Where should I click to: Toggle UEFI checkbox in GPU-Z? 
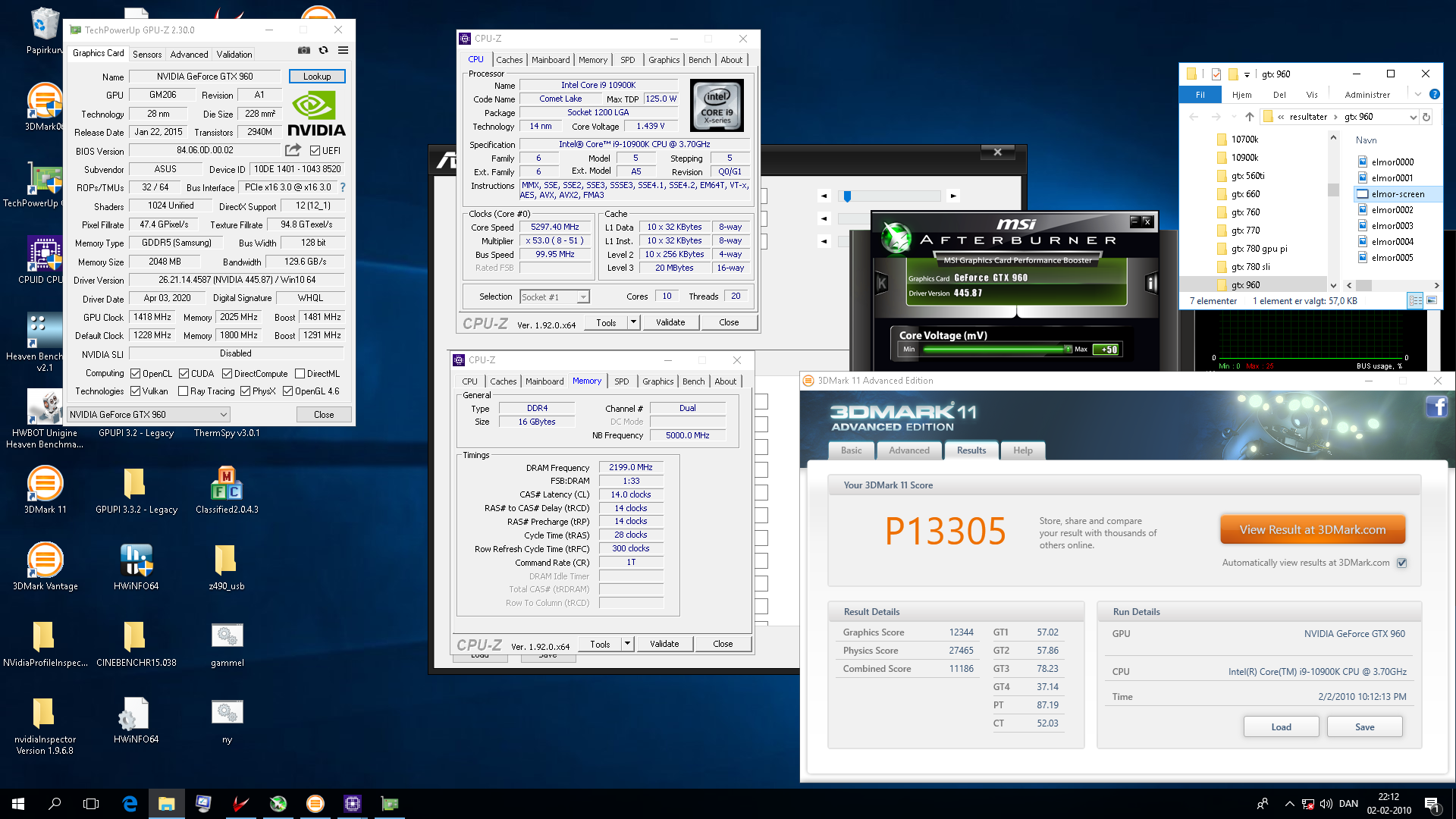[315, 151]
